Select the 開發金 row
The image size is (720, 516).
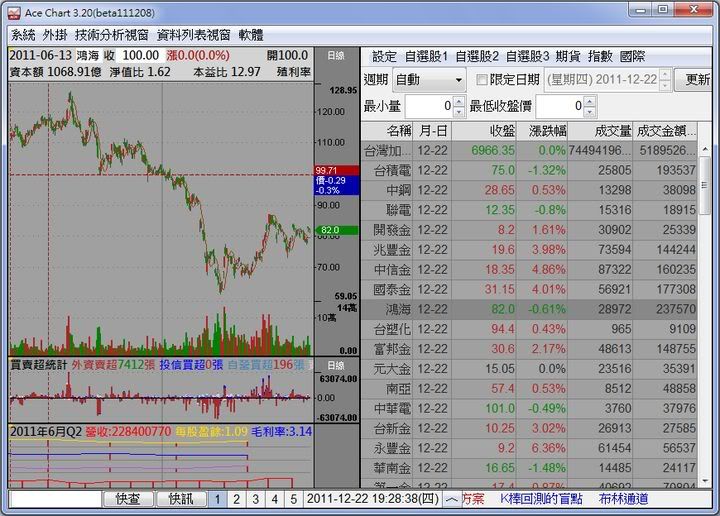529,230
